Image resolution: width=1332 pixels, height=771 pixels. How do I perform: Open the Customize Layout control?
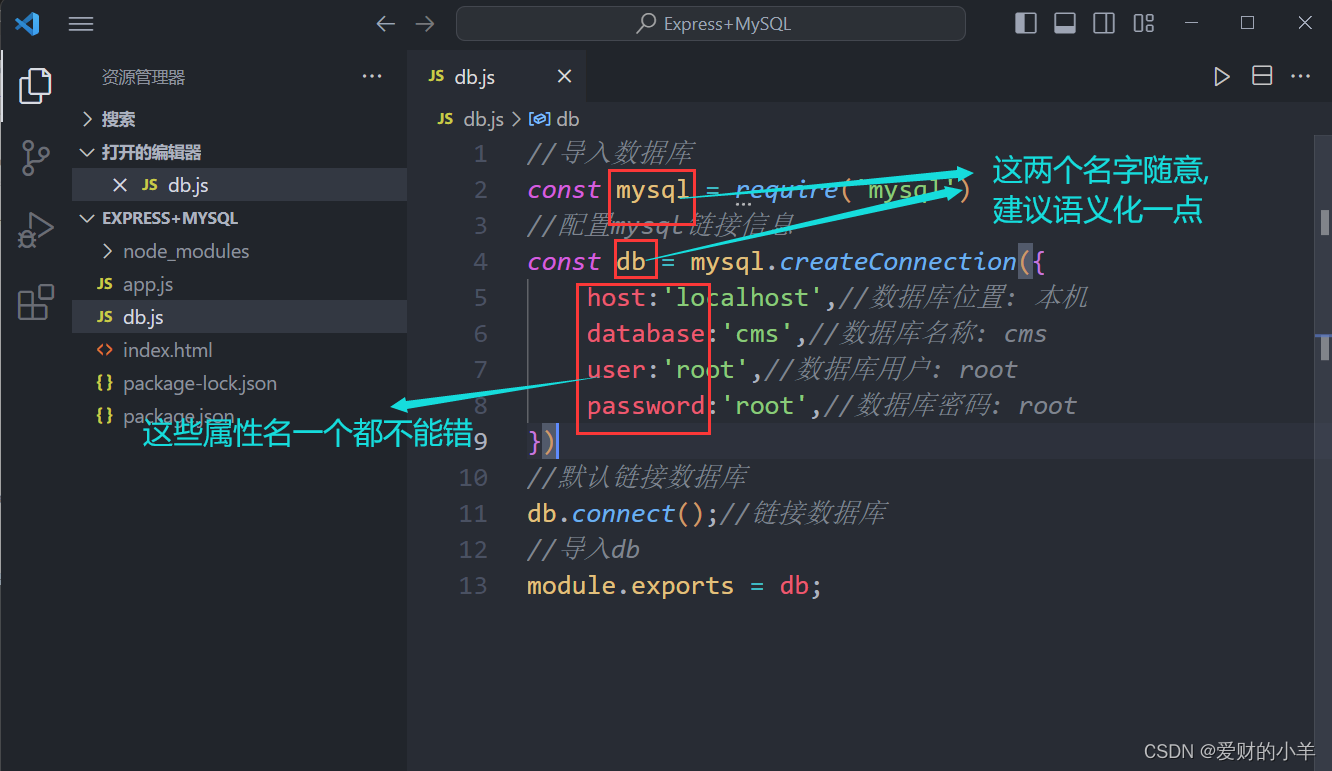pos(1143,22)
